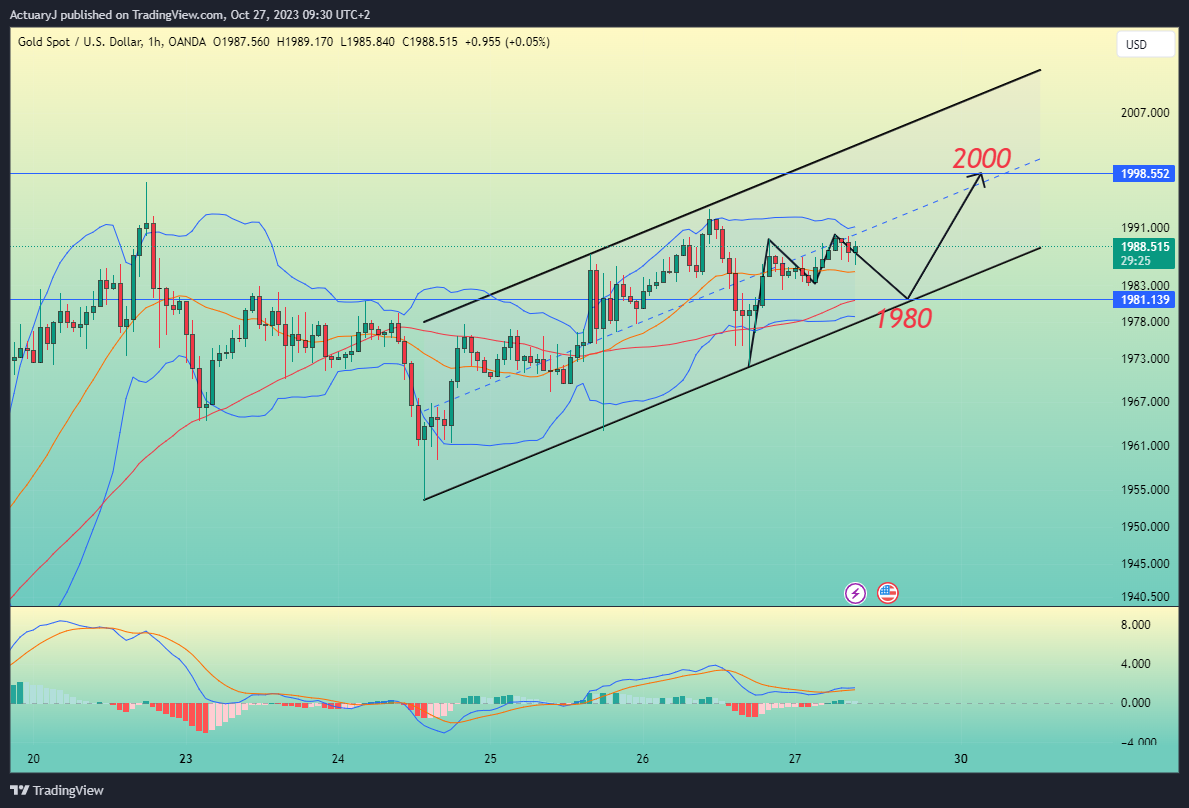
Task: Click the 0.000 MACD axis value
Action: click(1135, 703)
